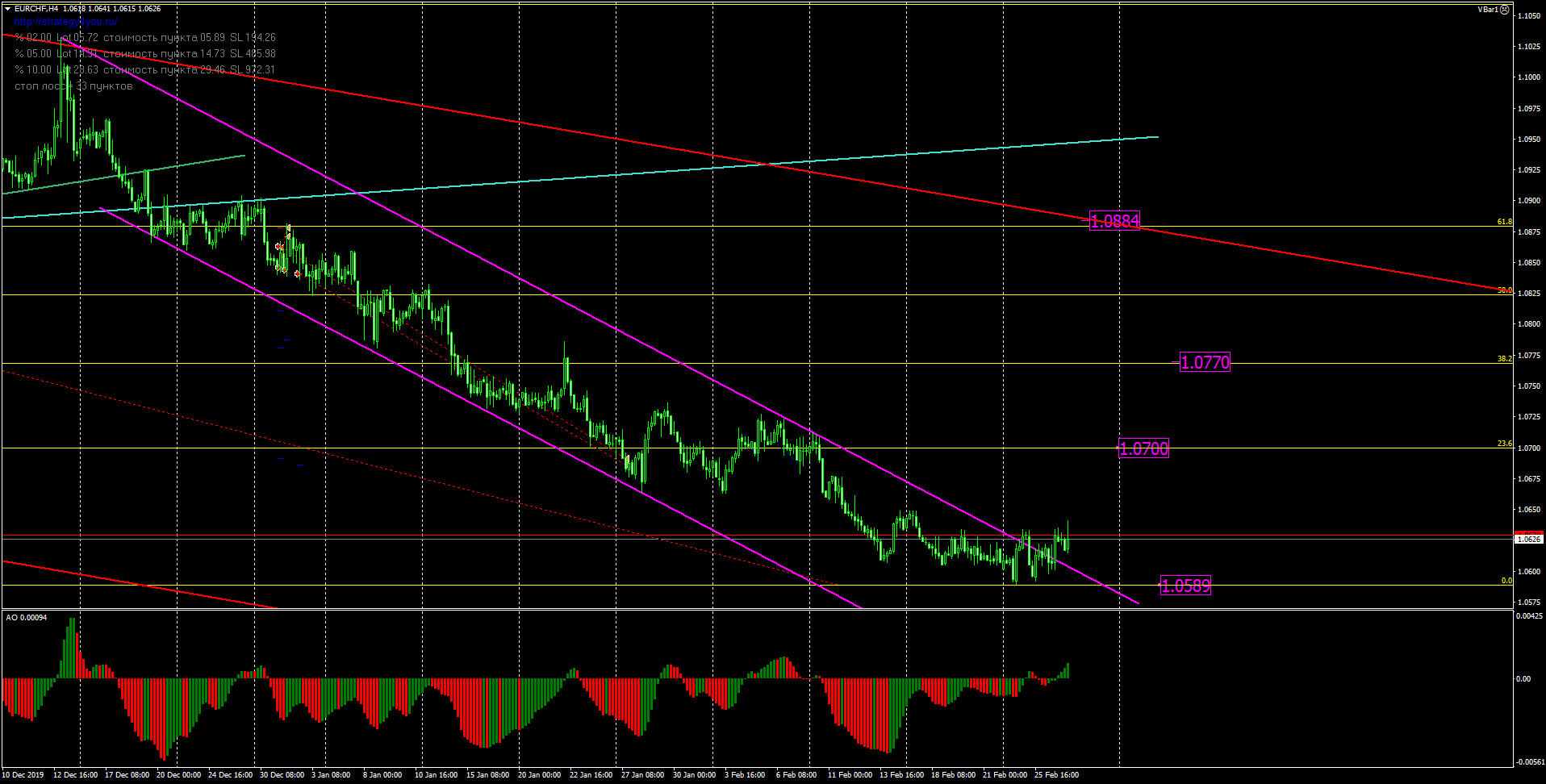
Task: Click the VBar1 sad-face expert advisor icon
Action: click(1504, 10)
